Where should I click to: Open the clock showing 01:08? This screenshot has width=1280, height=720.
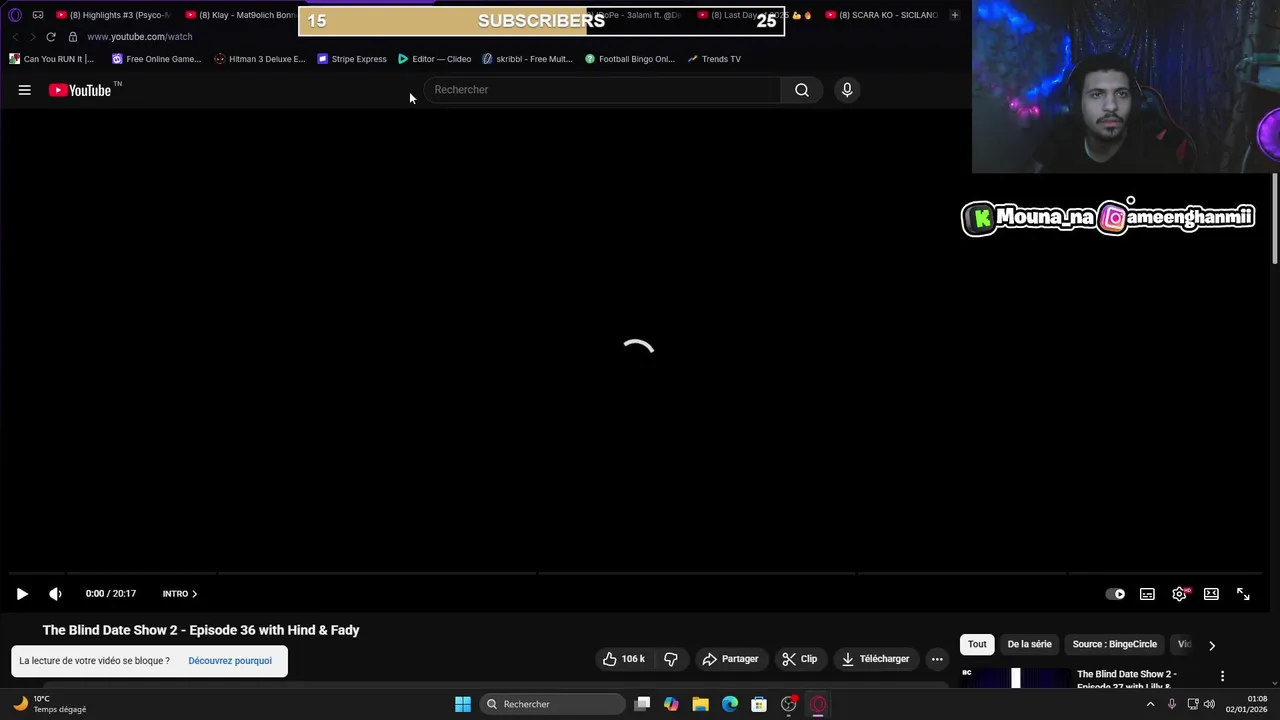[1247, 704]
